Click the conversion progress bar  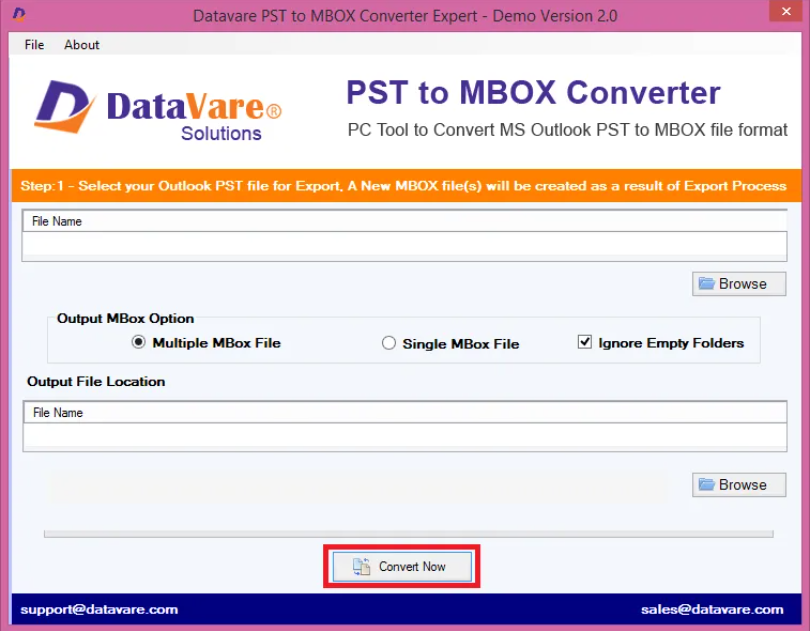point(408,534)
